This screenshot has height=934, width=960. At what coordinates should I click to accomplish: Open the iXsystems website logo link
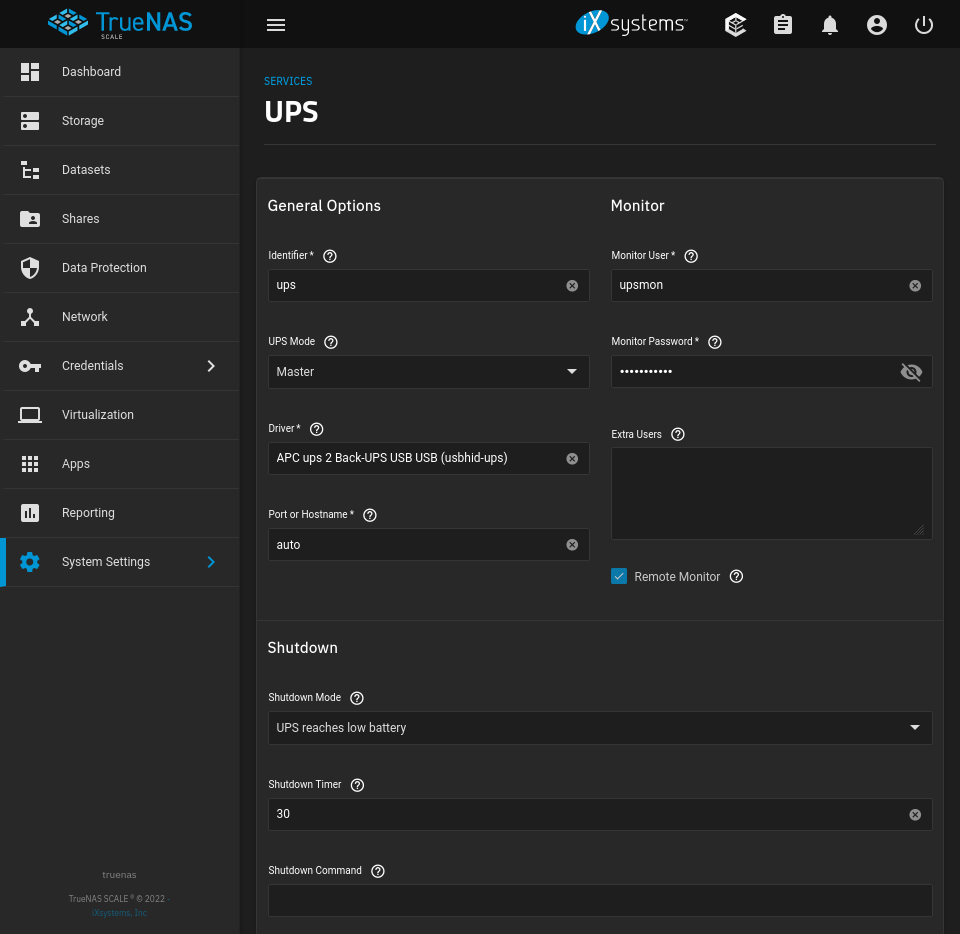[631, 23]
